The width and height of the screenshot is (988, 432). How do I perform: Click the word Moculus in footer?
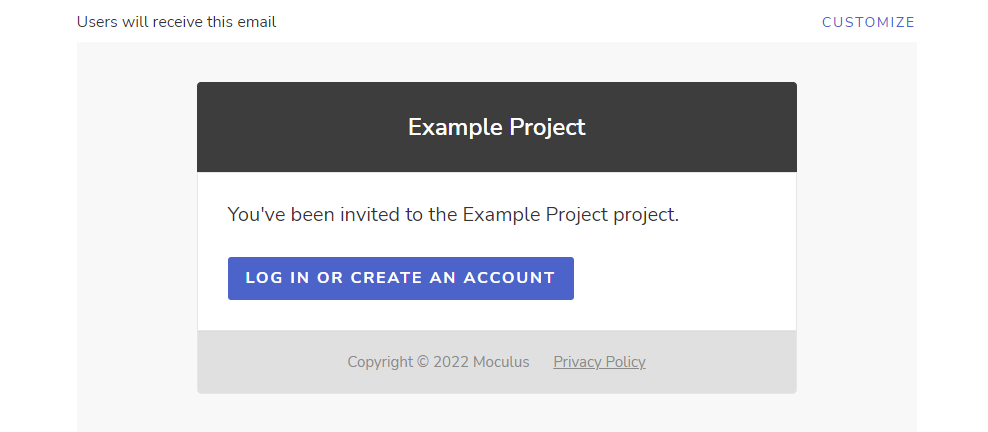(x=501, y=362)
